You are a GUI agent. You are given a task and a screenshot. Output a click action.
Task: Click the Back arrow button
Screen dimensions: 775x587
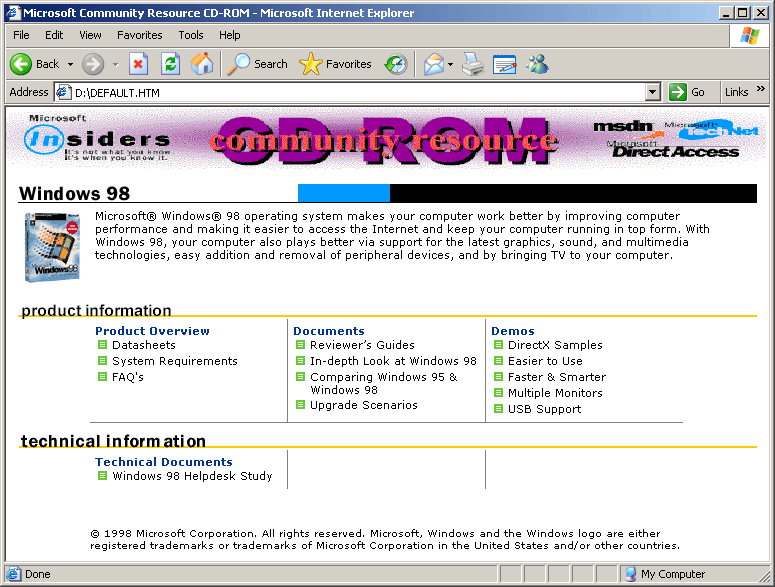pos(21,64)
